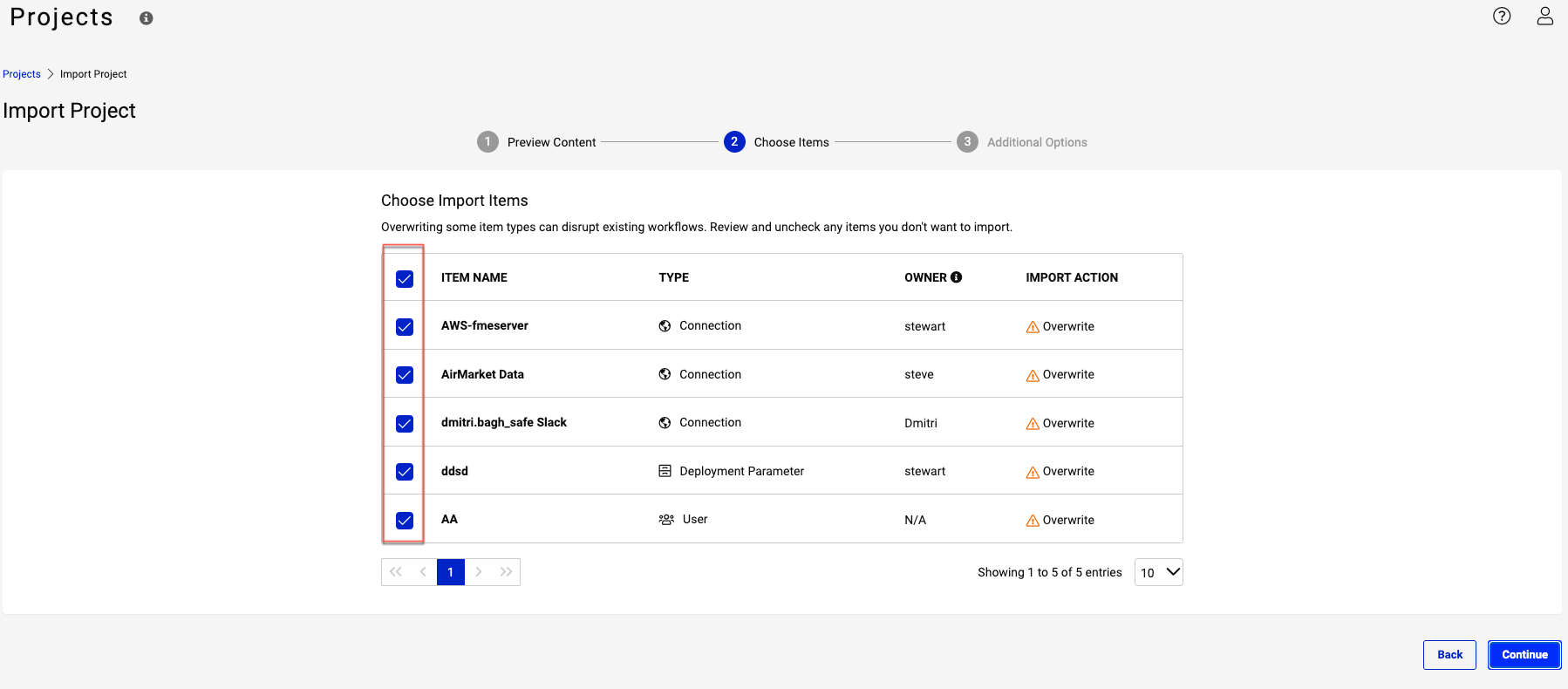The image size is (1568, 689).
Task: Click the Back button
Action: [x=1449, y=655]
